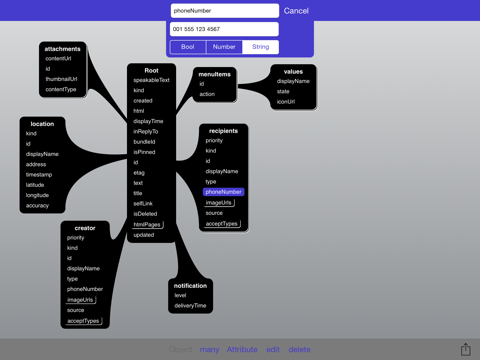
Task: Select created attribute in Root
Action: 143,101
